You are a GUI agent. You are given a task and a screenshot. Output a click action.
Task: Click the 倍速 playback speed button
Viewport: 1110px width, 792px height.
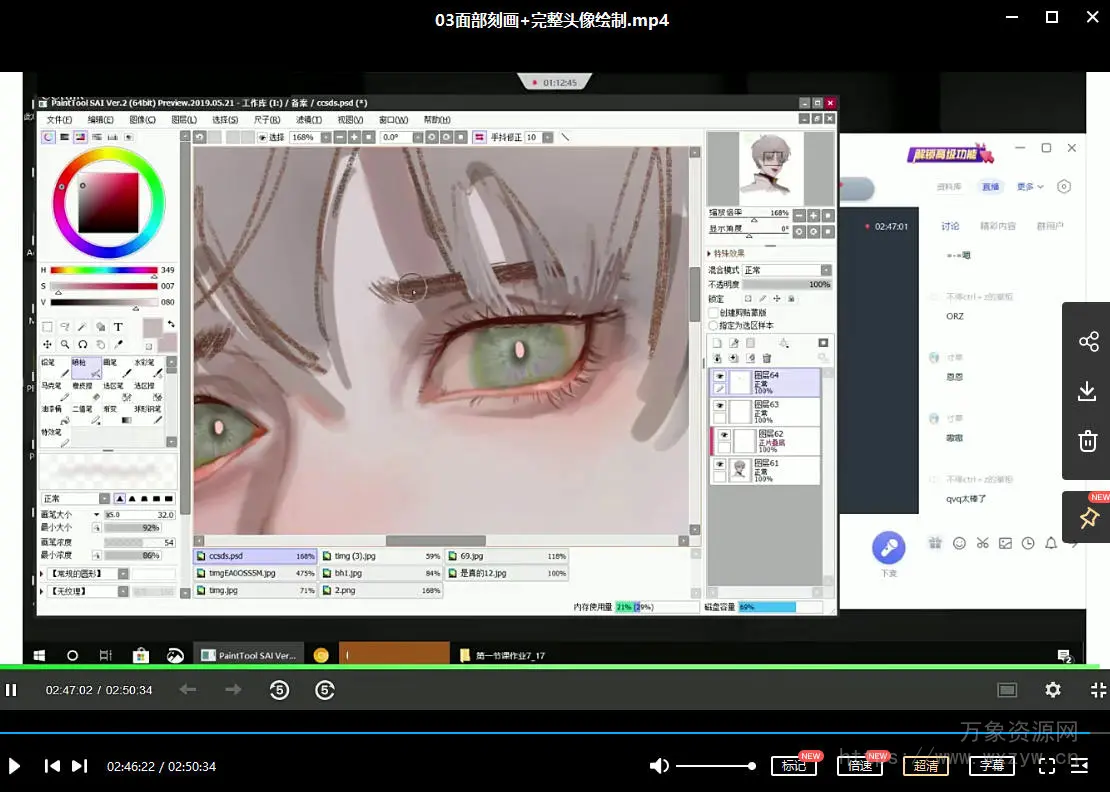point(859,766)
